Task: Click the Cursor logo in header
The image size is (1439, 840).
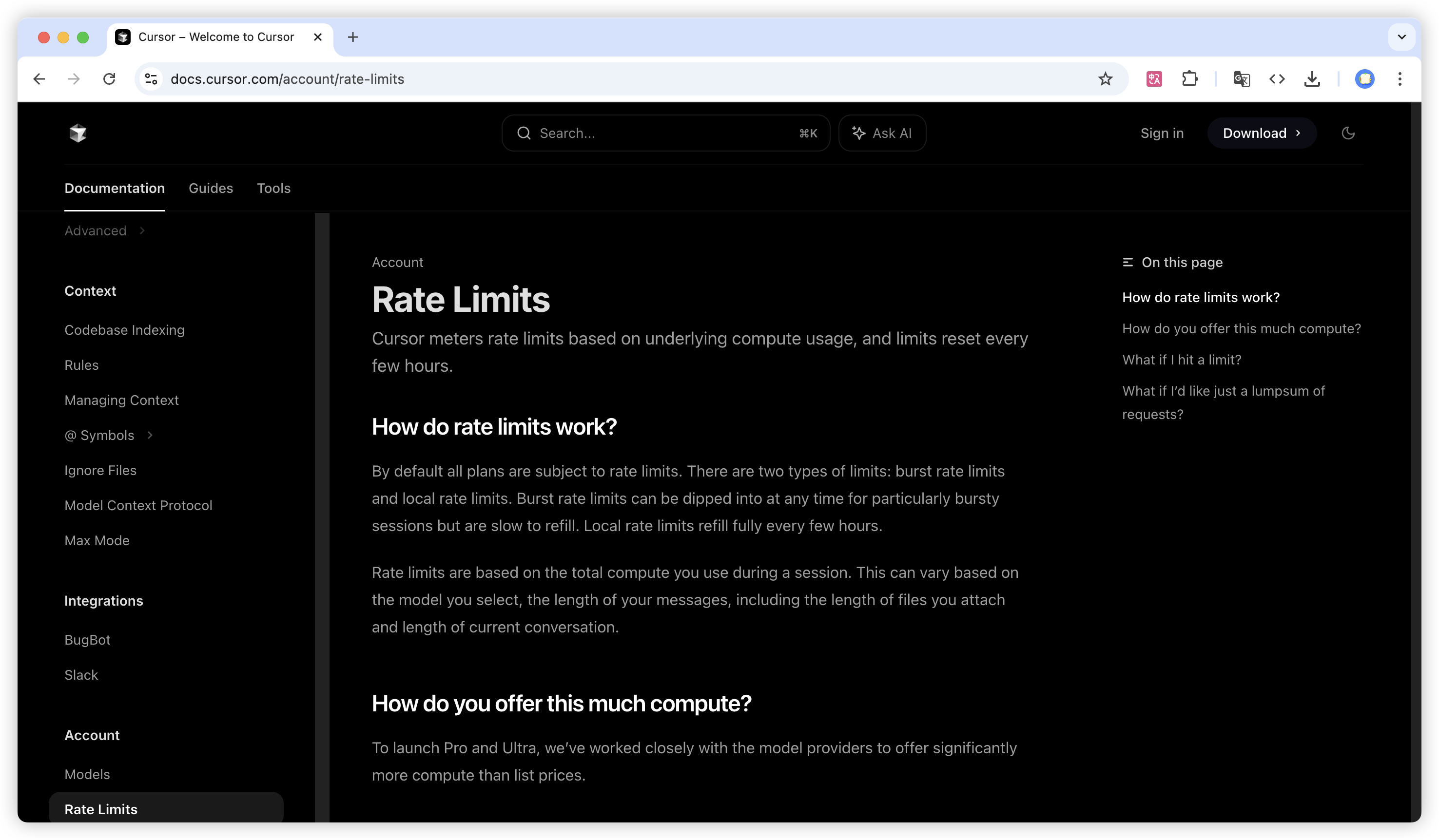Action: click(78, 133)
